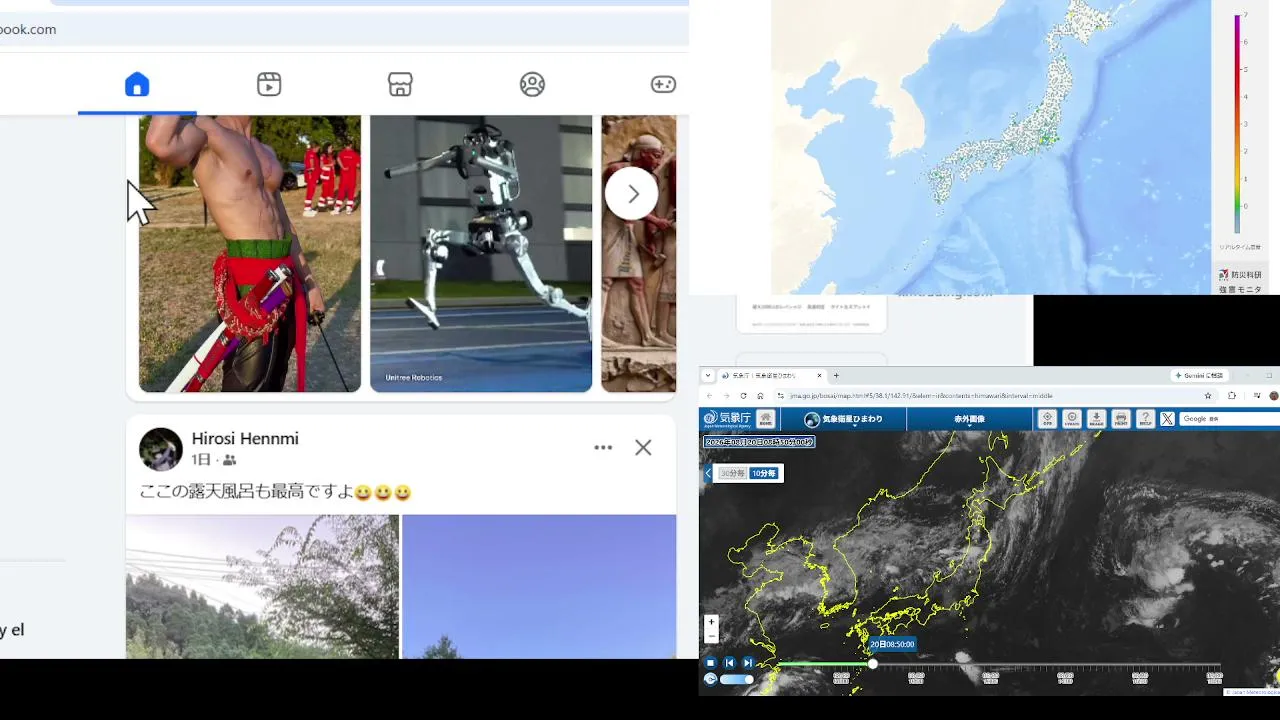
Task: Click the LEGEND icon in JMA toolbar
Action: pyautogui.click(x=1072, y=419)
